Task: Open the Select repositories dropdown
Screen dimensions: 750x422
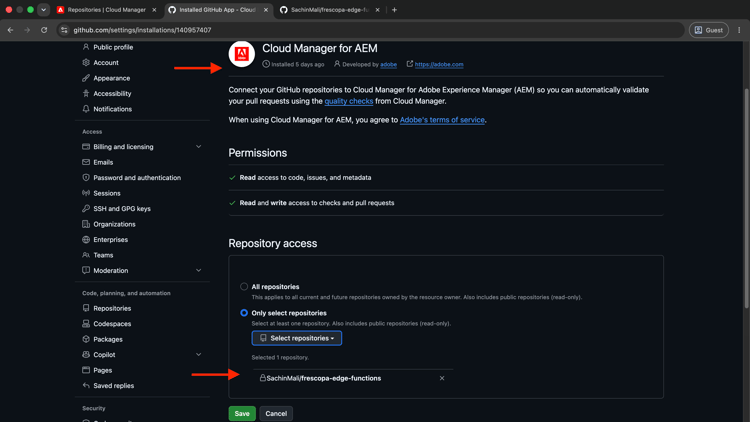Action: click(297, 338)
